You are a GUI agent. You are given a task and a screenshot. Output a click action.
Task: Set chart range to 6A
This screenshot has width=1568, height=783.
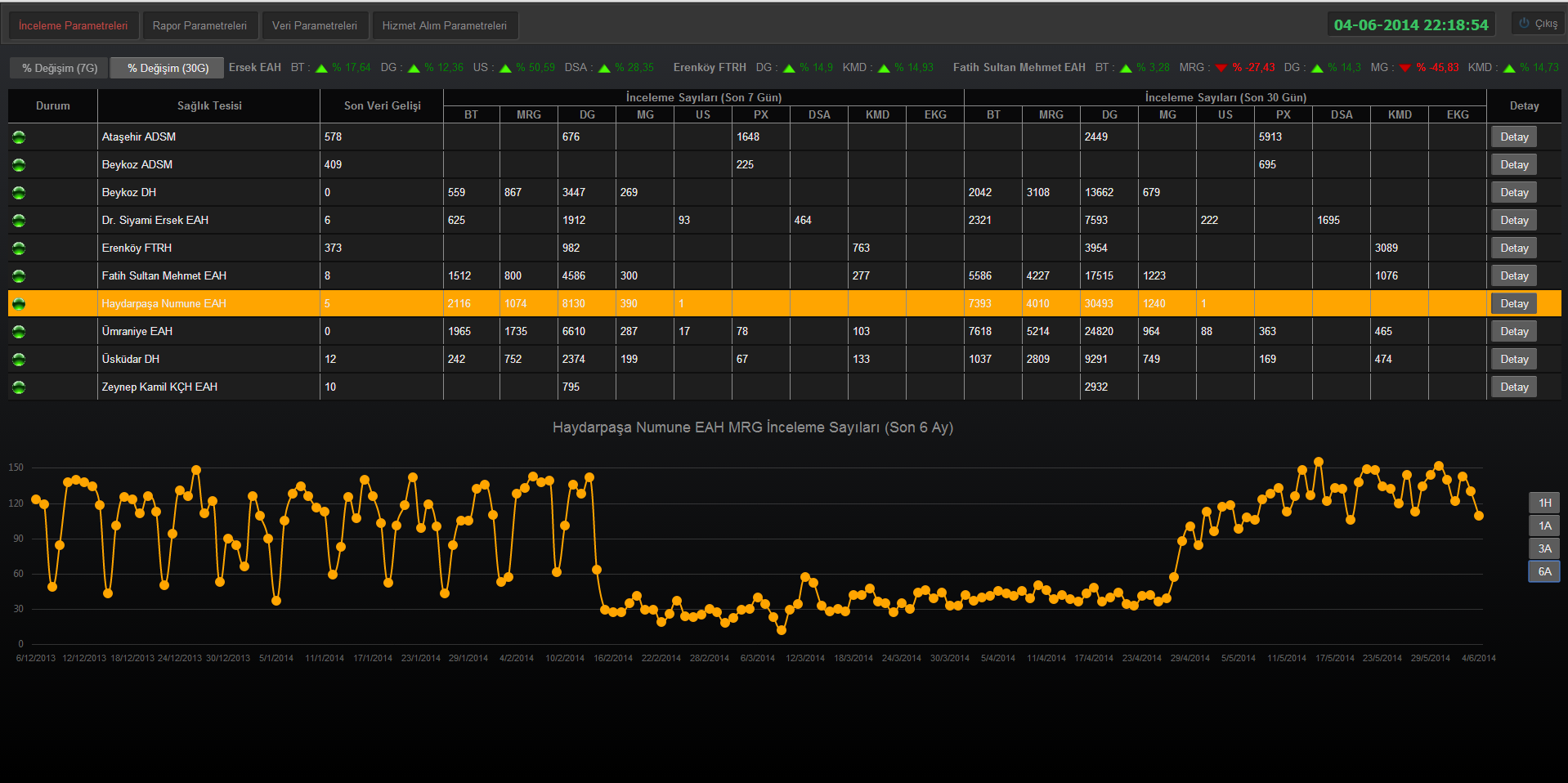point(1544,571)
